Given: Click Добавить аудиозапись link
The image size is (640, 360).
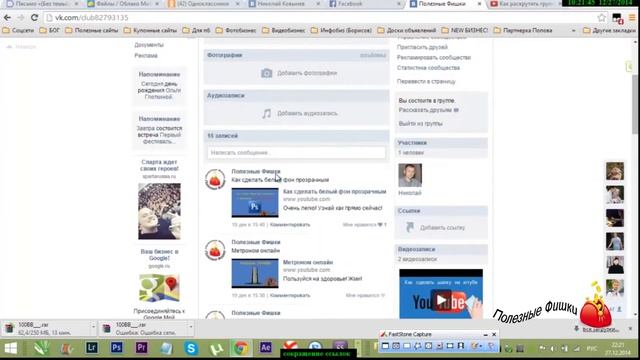Looking at the screenshot, I should (307, 113).
